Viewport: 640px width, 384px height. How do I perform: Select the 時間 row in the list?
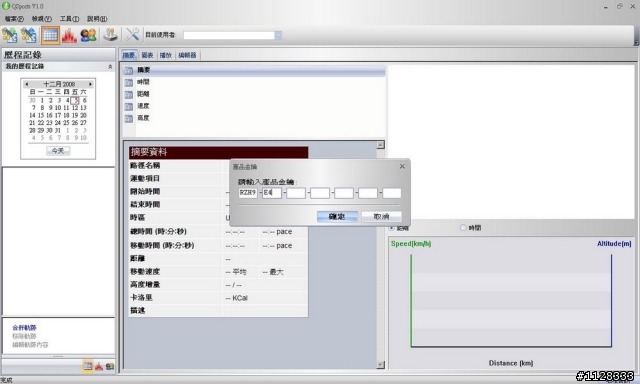pyautogui.click(x=254, y=82)
